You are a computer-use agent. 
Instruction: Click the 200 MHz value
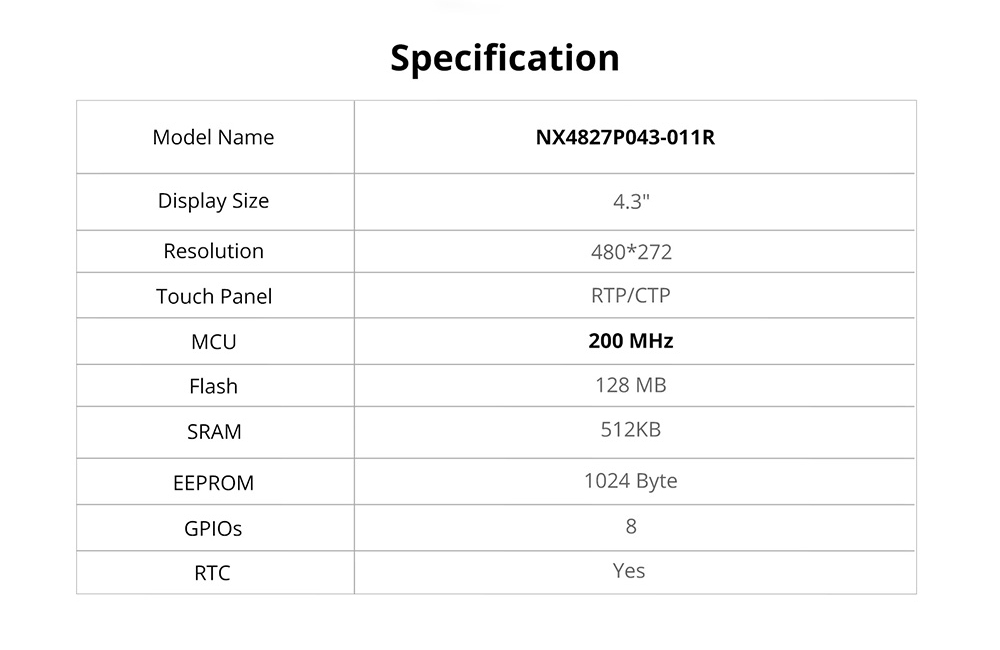point(631,341)
